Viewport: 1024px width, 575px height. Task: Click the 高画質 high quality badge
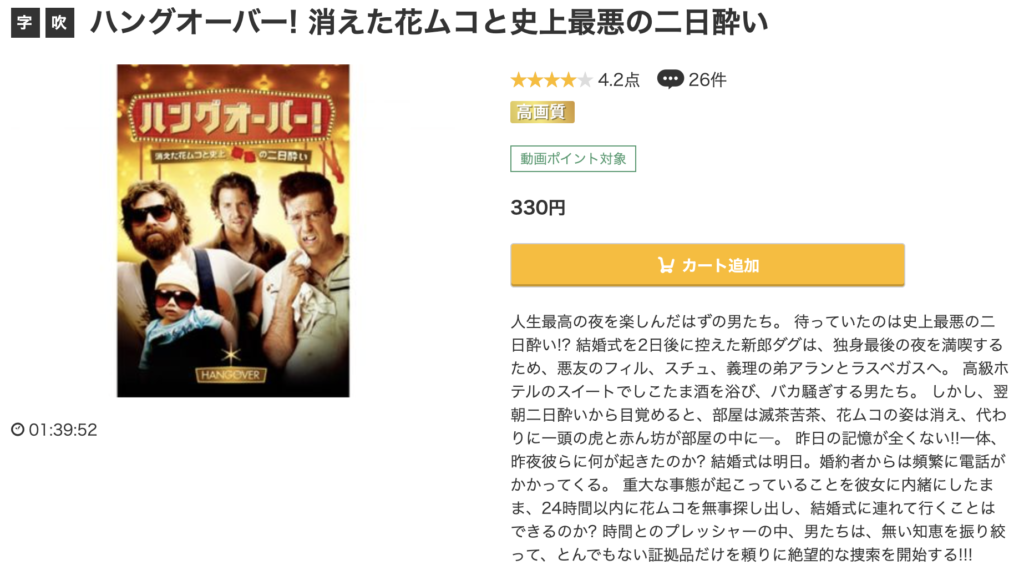tap(542, 112)
